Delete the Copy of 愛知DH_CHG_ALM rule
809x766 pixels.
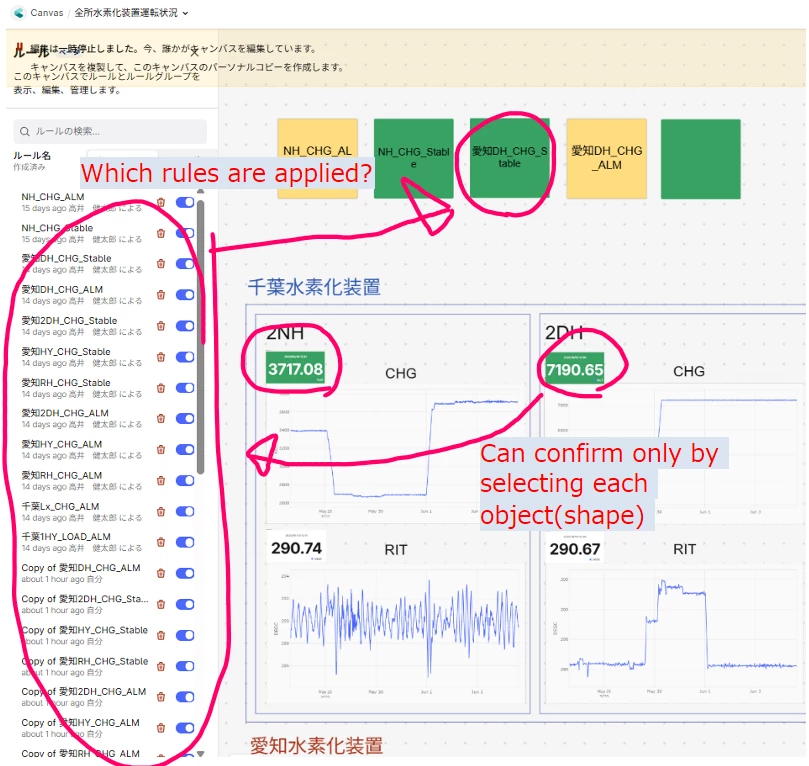161,573
